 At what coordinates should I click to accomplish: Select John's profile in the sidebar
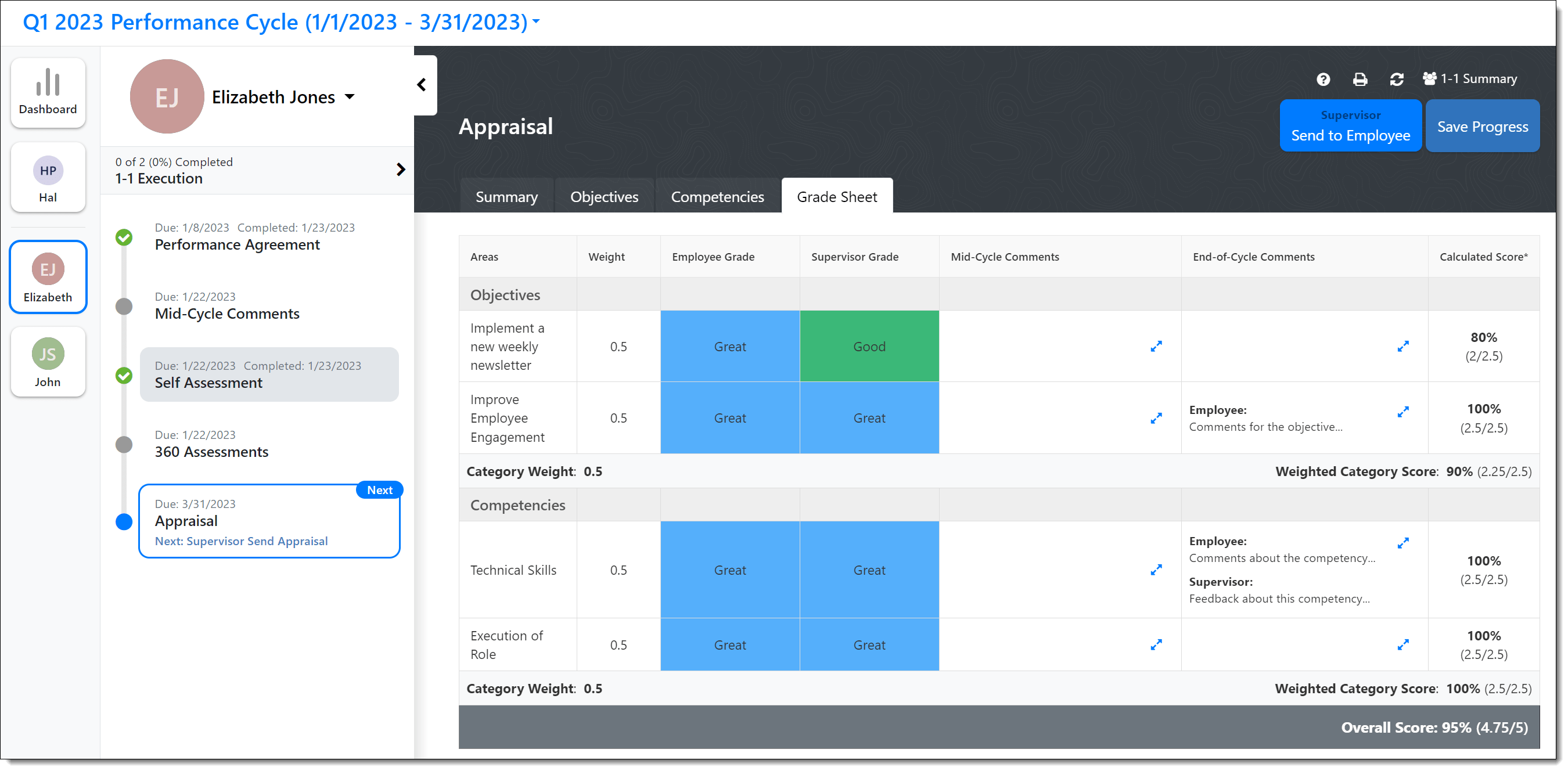pyautogui.click(x=48, y=362)
